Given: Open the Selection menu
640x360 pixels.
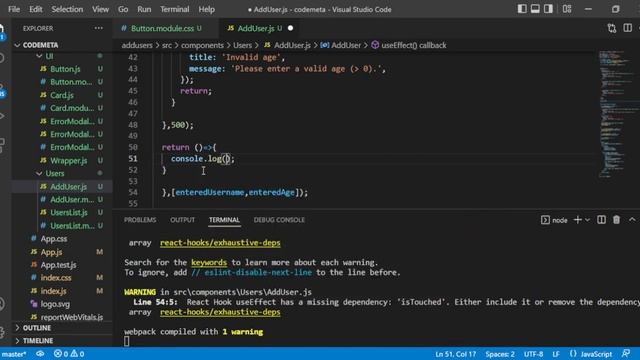Looking at the screenshot, I should (x=67, y=9).
